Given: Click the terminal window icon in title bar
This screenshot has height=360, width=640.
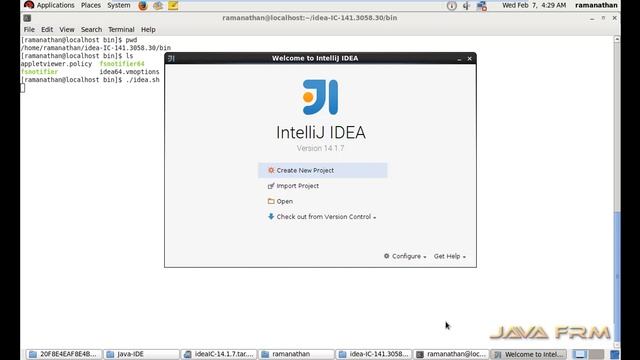Looking at the screenshot, I should (27, 18).
